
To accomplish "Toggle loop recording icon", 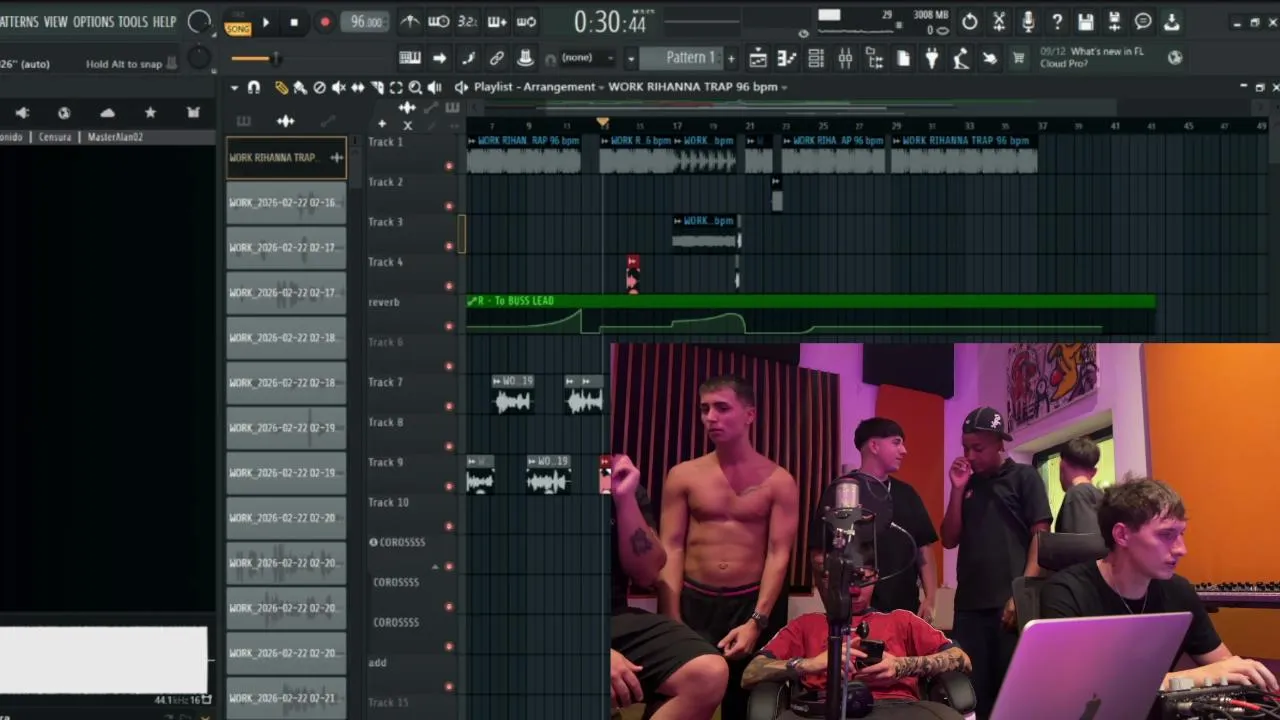I will point(526,22).
